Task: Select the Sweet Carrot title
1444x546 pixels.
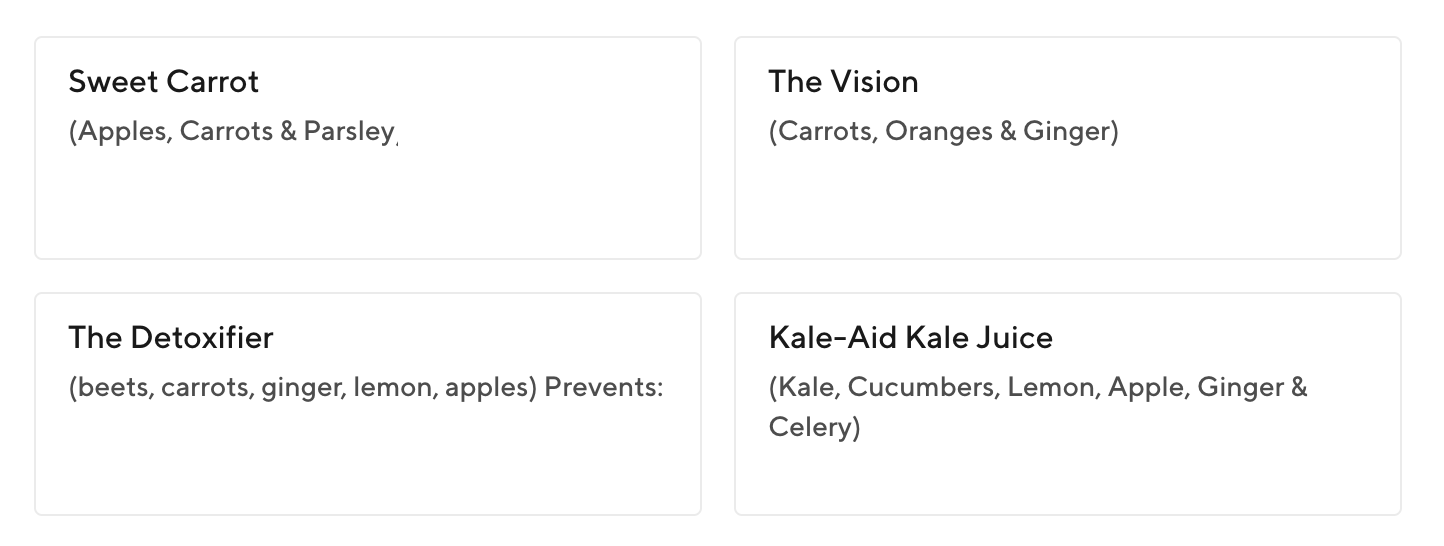Action: [x=164, y=82]
